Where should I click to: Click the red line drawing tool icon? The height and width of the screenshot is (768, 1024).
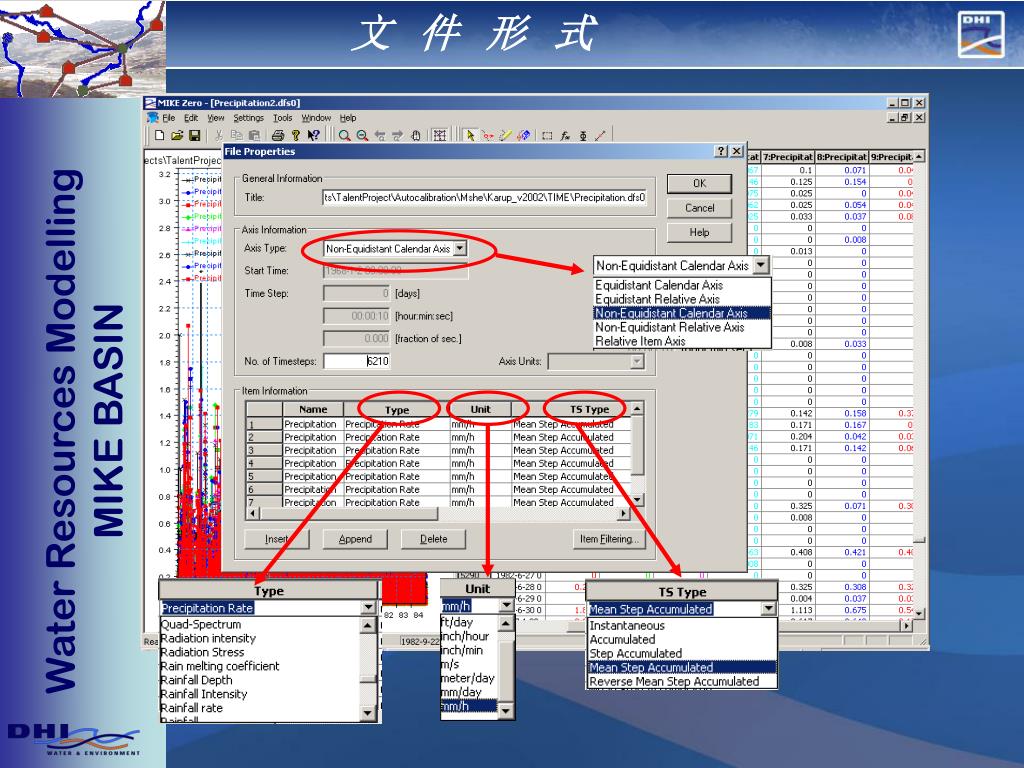click(601, 135)
